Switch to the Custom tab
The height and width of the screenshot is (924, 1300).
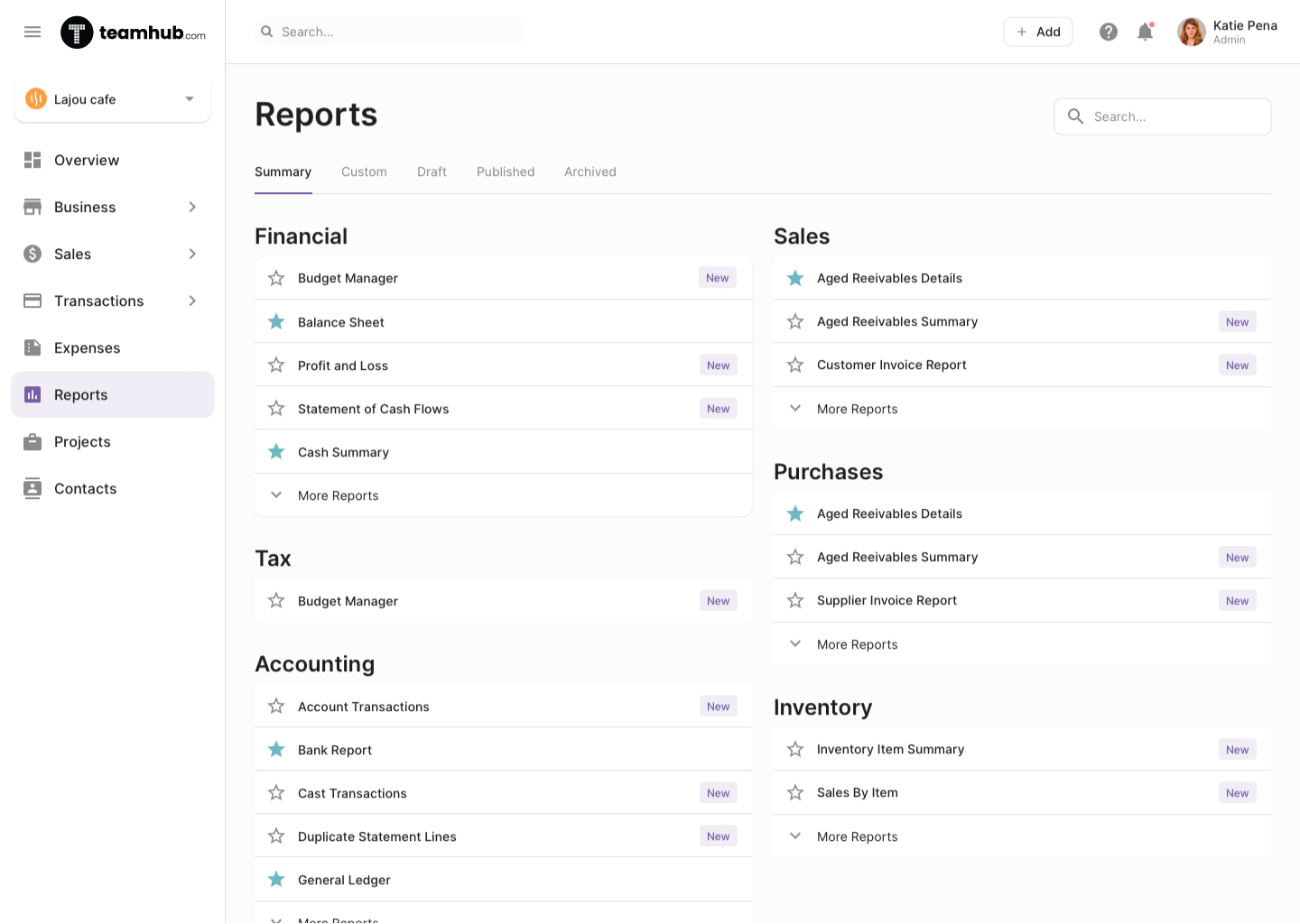pos(364,171)
